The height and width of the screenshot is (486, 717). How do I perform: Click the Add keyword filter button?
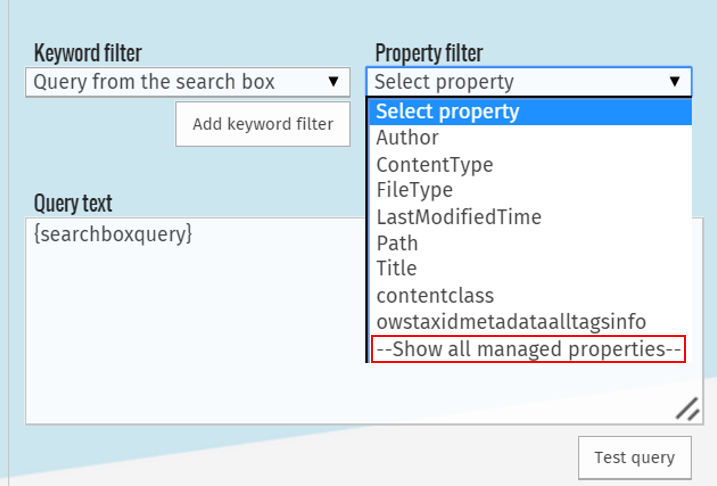(263, 124)
